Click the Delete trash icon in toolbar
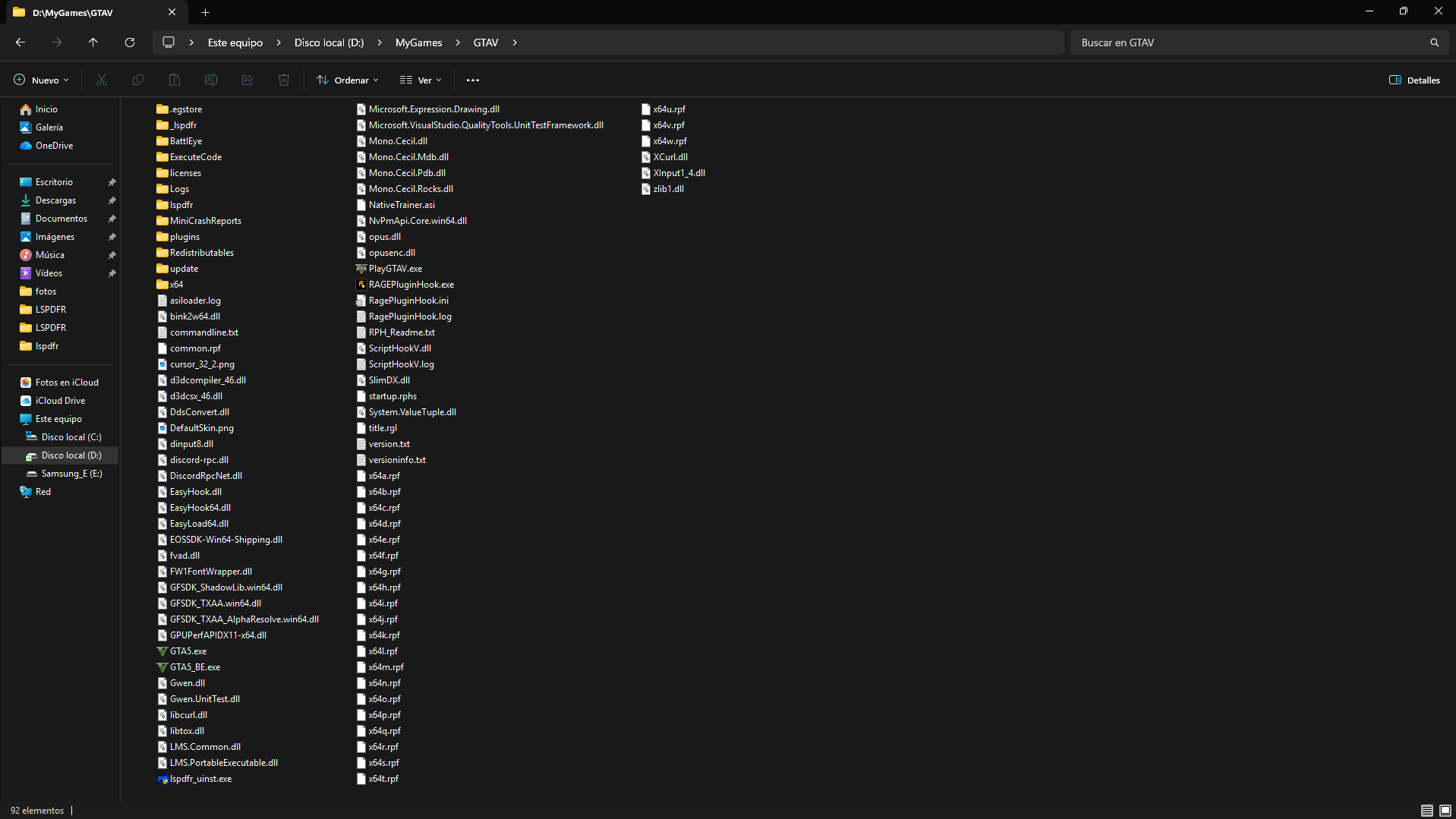The image size is (1456, 819). click(x=284, y=80)
